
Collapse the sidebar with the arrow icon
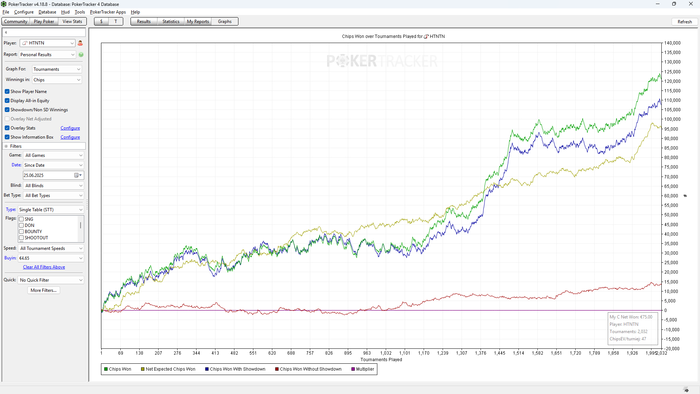point(6,33)
